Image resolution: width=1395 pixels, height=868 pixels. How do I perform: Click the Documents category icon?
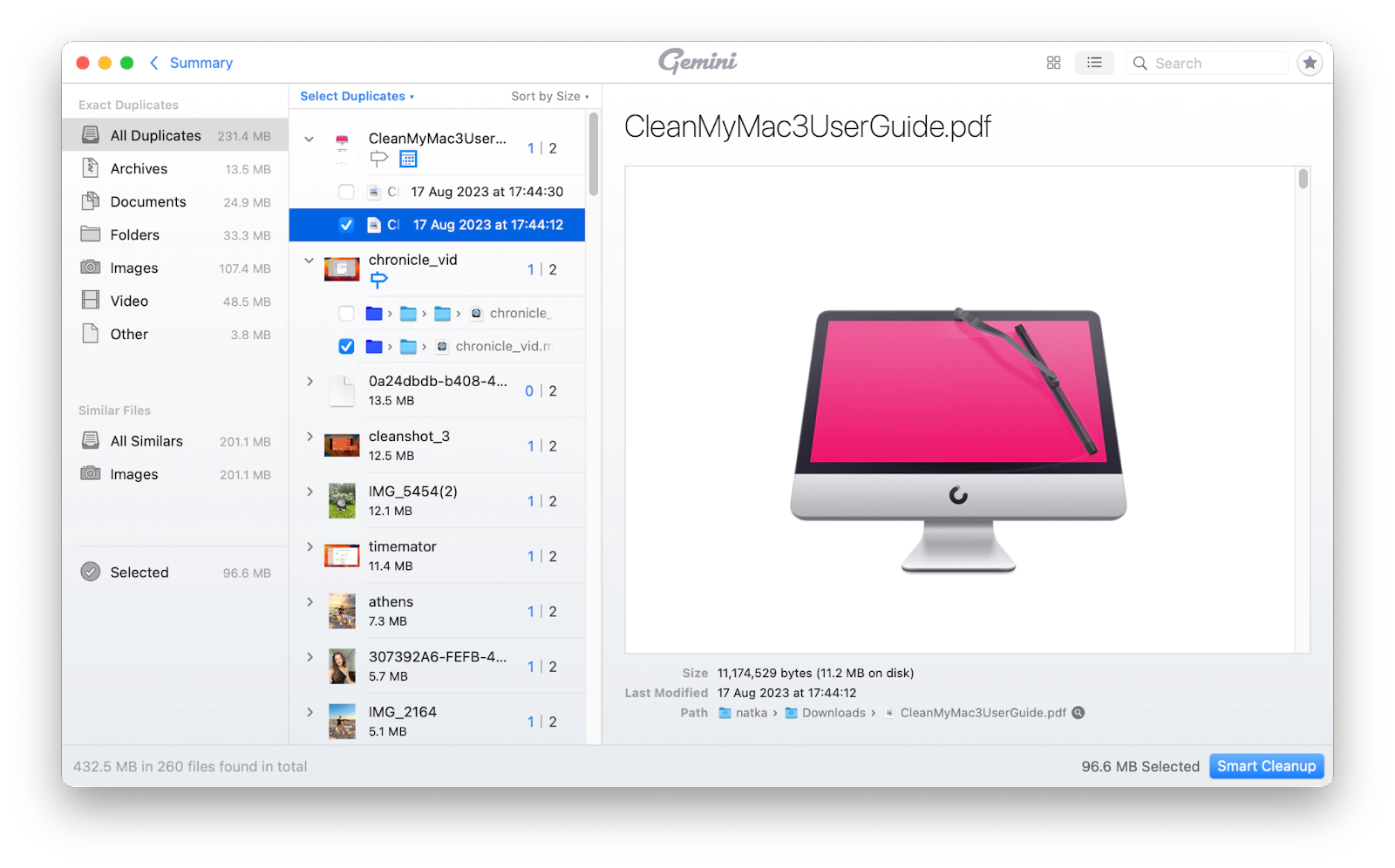tap(91, 201)
